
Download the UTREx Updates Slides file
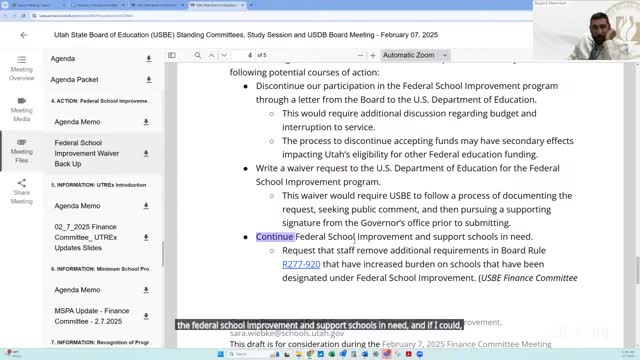point(146,237)
